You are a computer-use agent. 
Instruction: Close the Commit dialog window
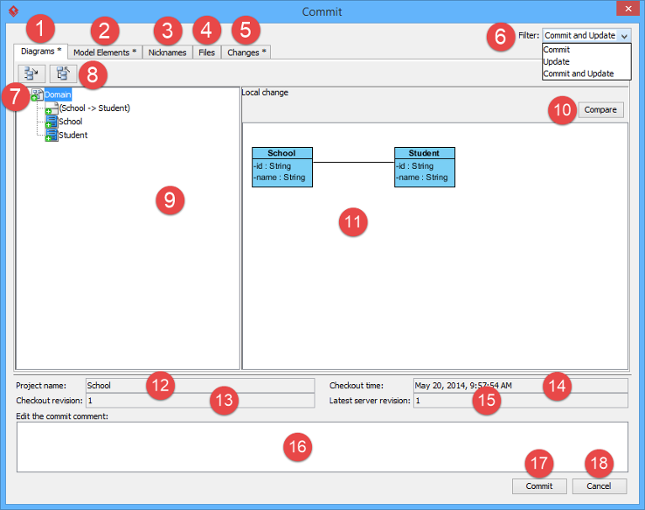628,9
